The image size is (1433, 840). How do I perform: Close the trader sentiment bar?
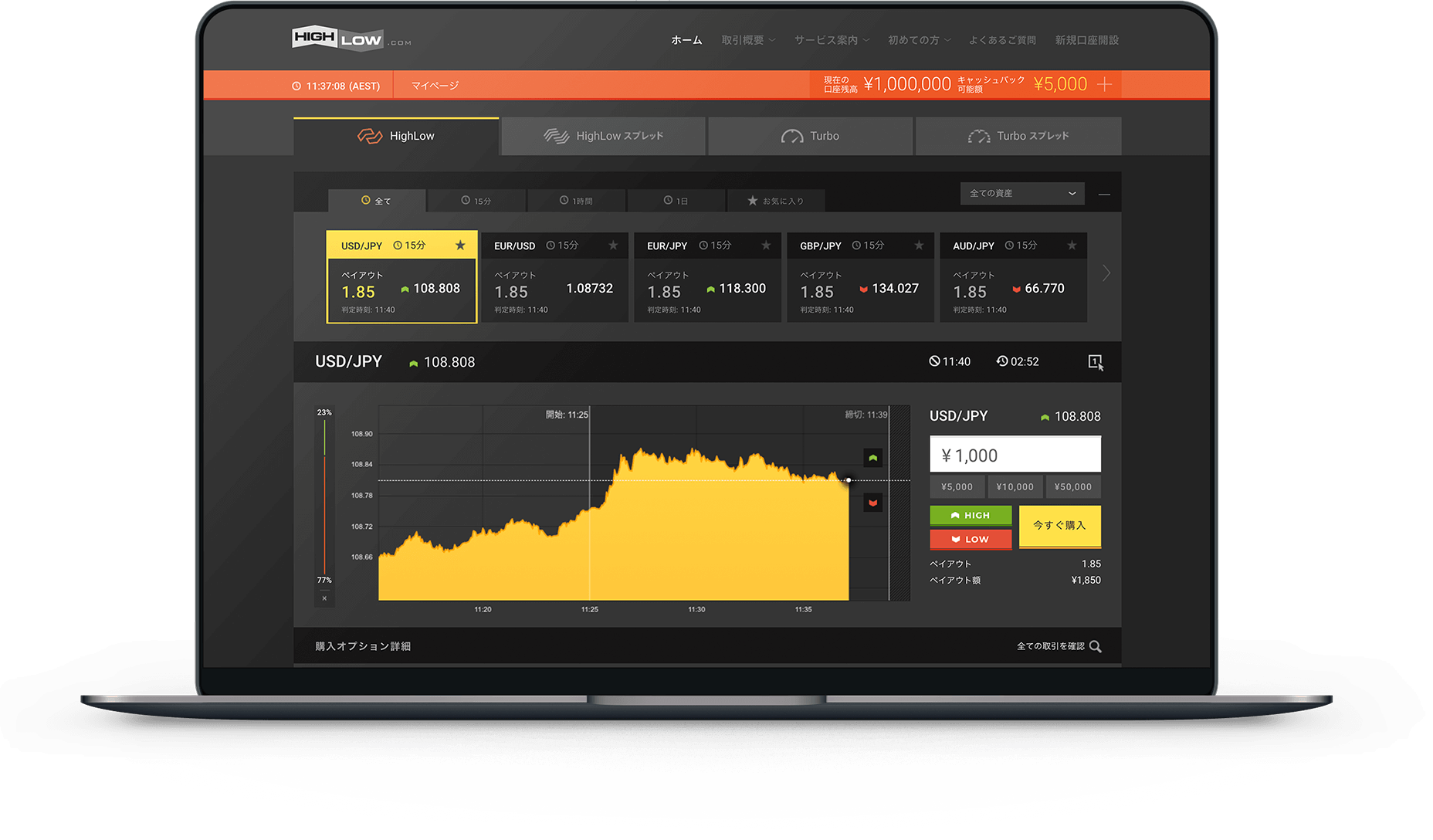324,598
